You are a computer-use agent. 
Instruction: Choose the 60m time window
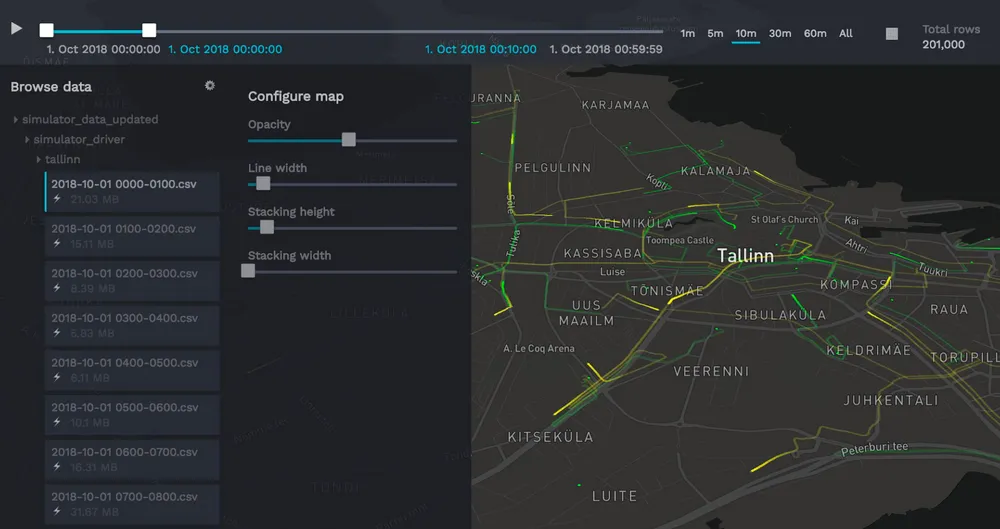815,34
